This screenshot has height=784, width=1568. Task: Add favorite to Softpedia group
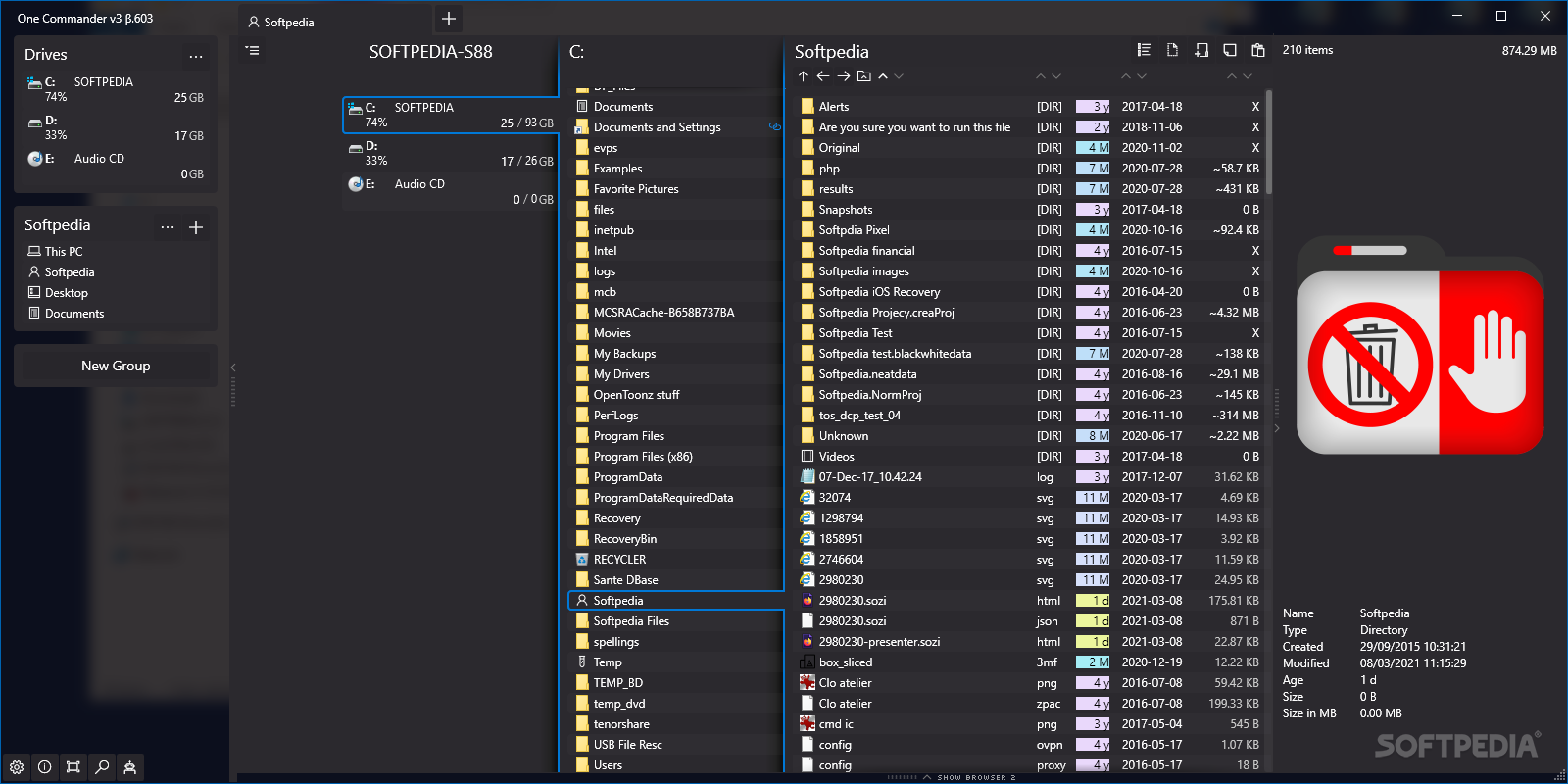click(196, 227)
